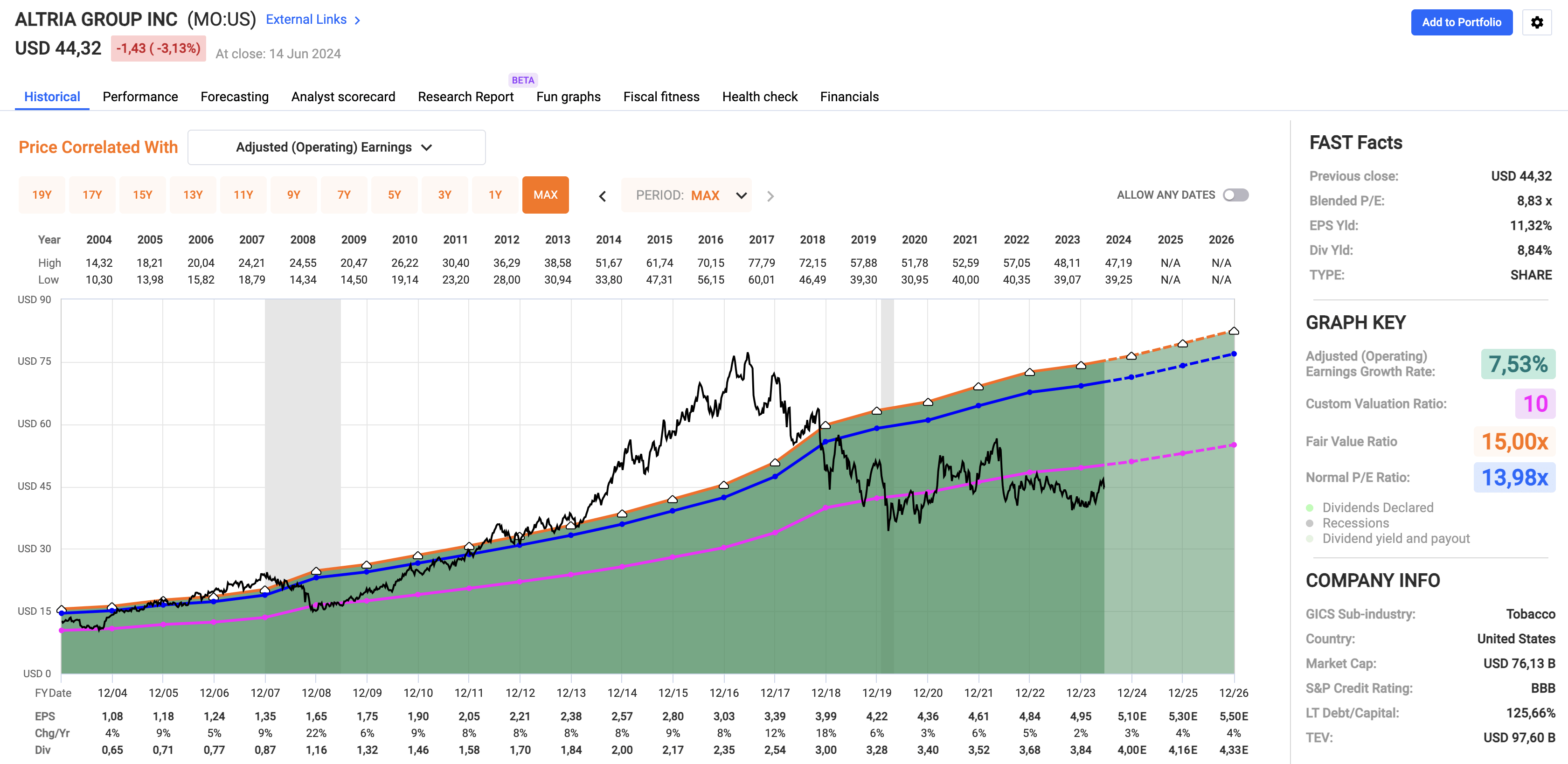Select the 5Y time range button

(x=395, y=195)
